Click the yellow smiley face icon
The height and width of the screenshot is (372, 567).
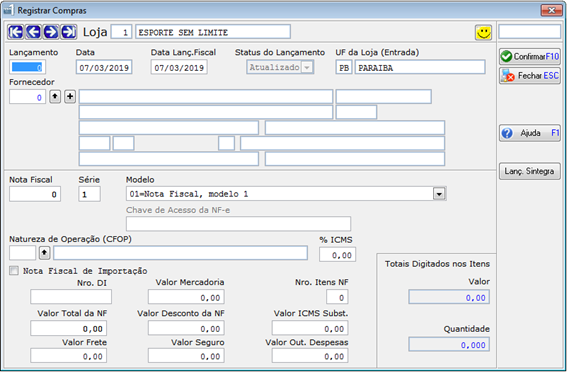tap(483, 33)
